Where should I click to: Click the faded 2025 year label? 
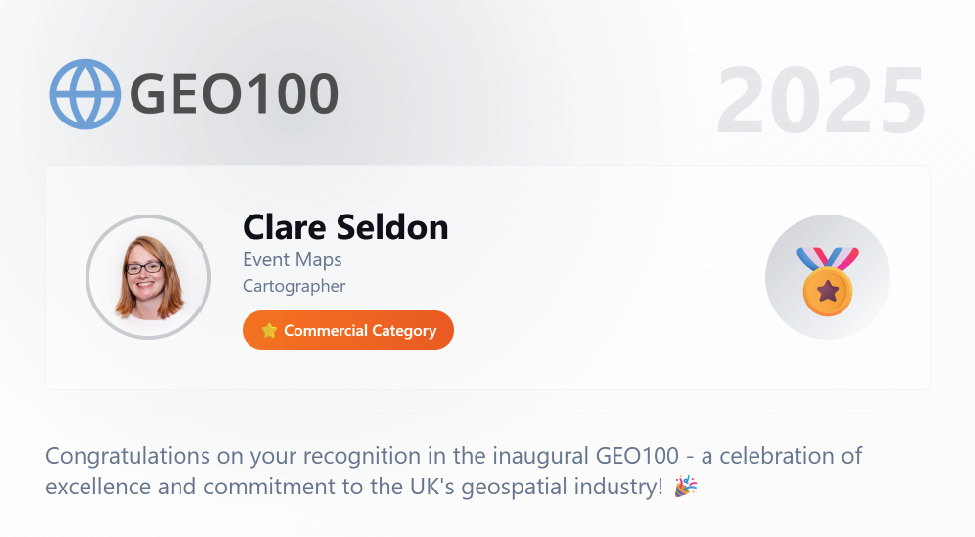820,100
